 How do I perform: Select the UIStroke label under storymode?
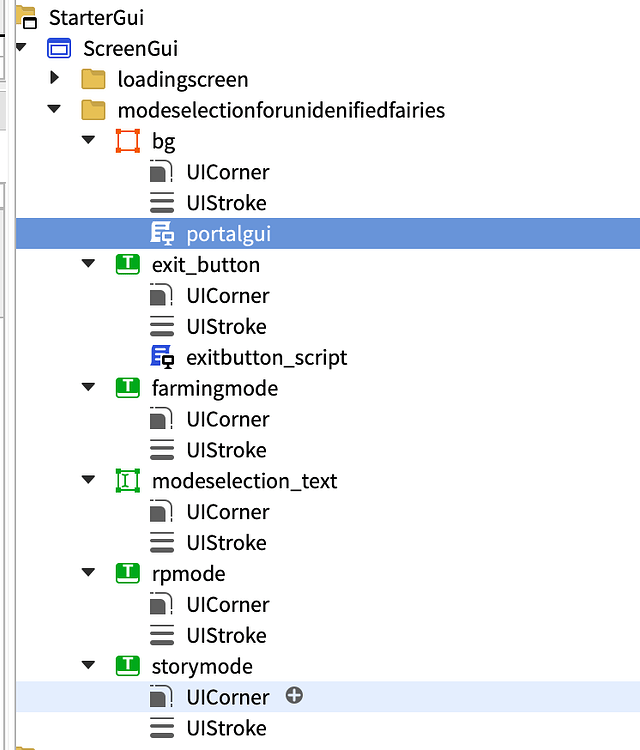point(227,728)
